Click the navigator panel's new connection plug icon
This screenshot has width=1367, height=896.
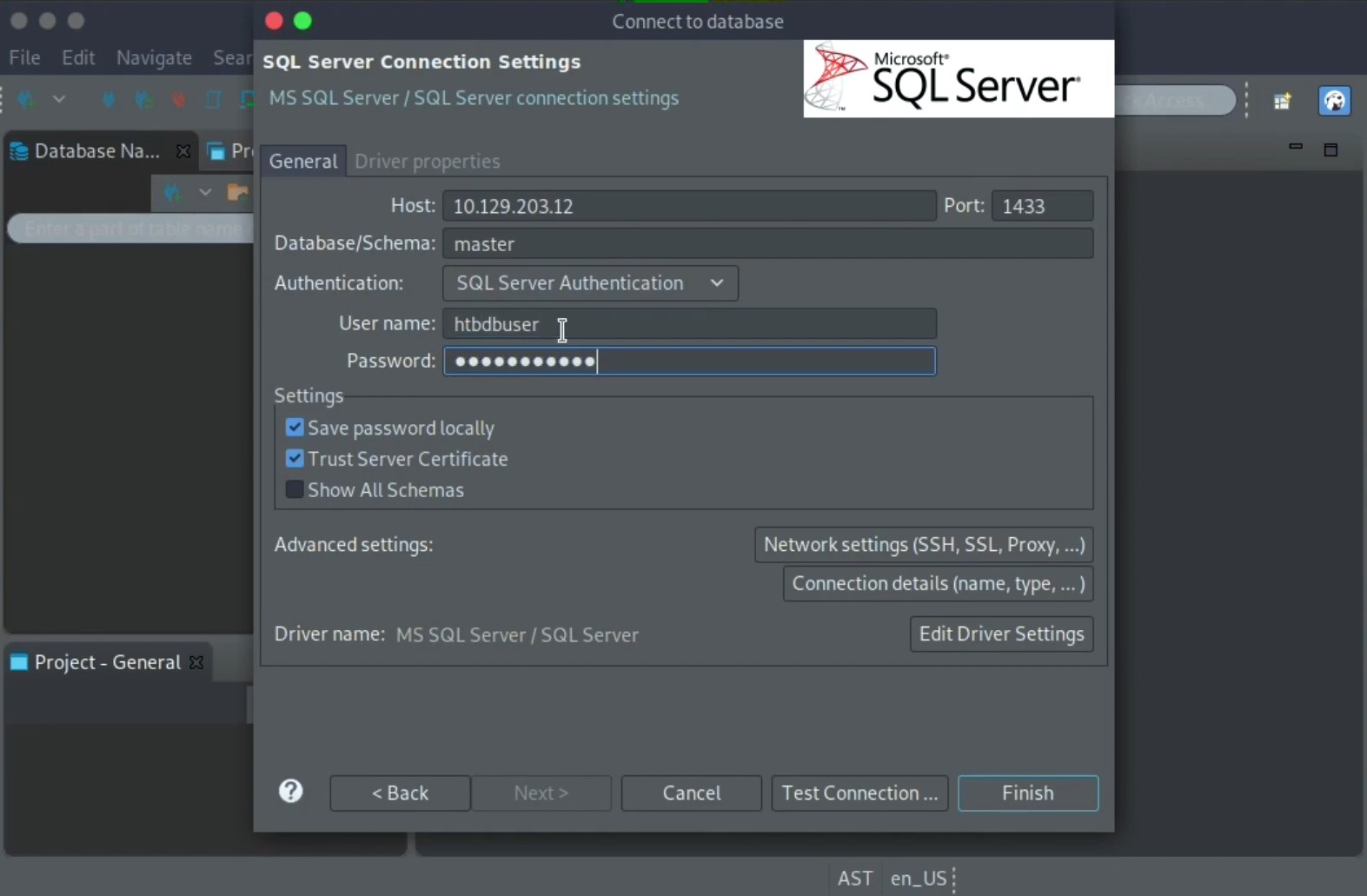tap(172, 193)
